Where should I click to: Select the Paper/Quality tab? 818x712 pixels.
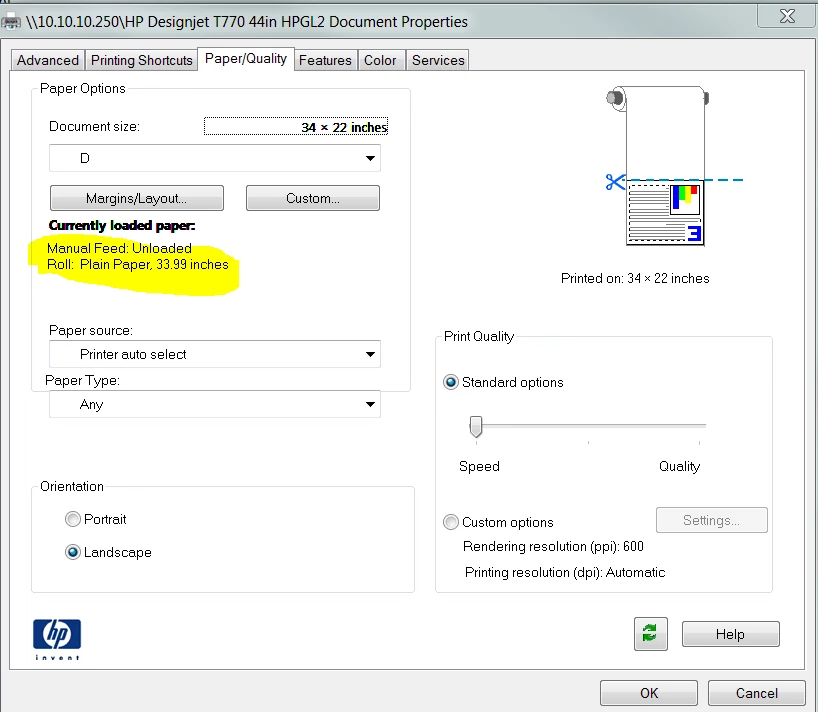tap(246, 58)
